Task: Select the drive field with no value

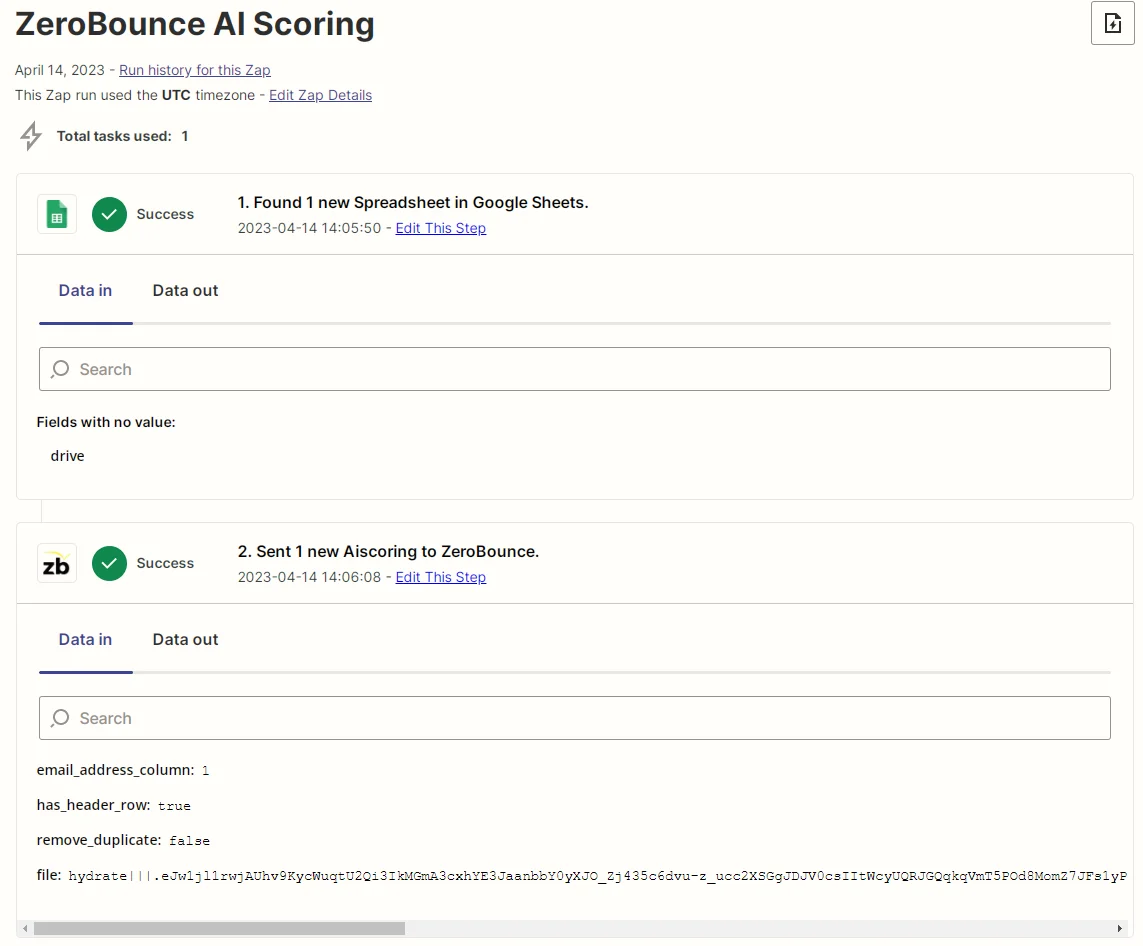Action: [x=67, y=455]
